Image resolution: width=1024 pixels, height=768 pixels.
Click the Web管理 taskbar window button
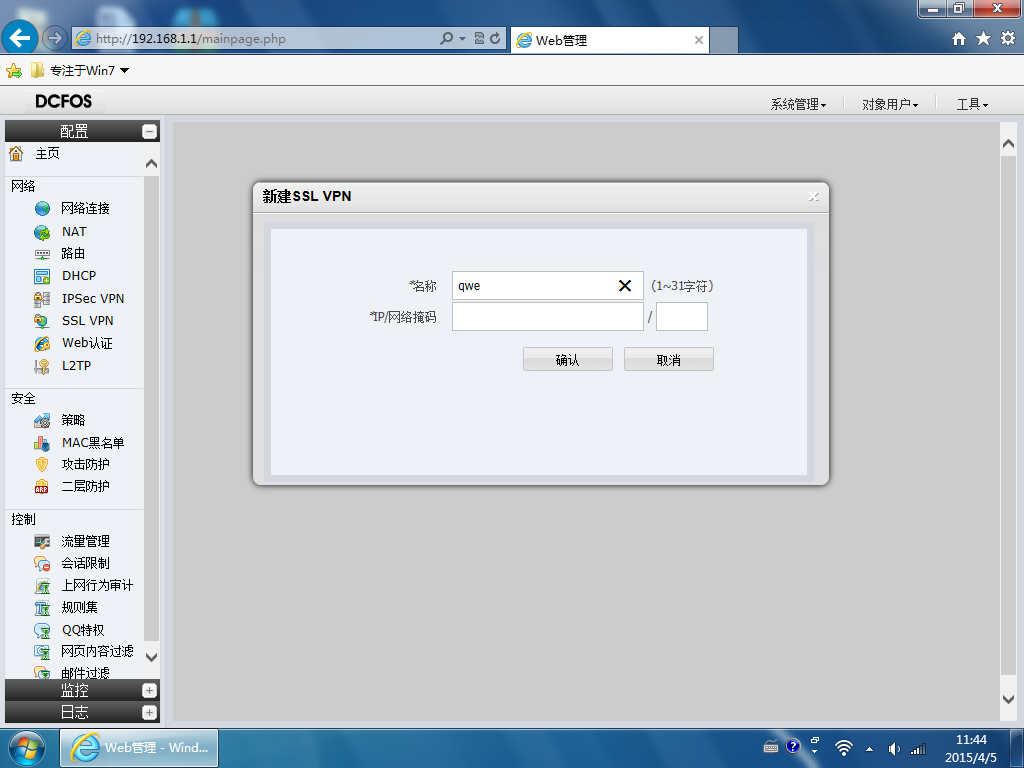[139, 748]
